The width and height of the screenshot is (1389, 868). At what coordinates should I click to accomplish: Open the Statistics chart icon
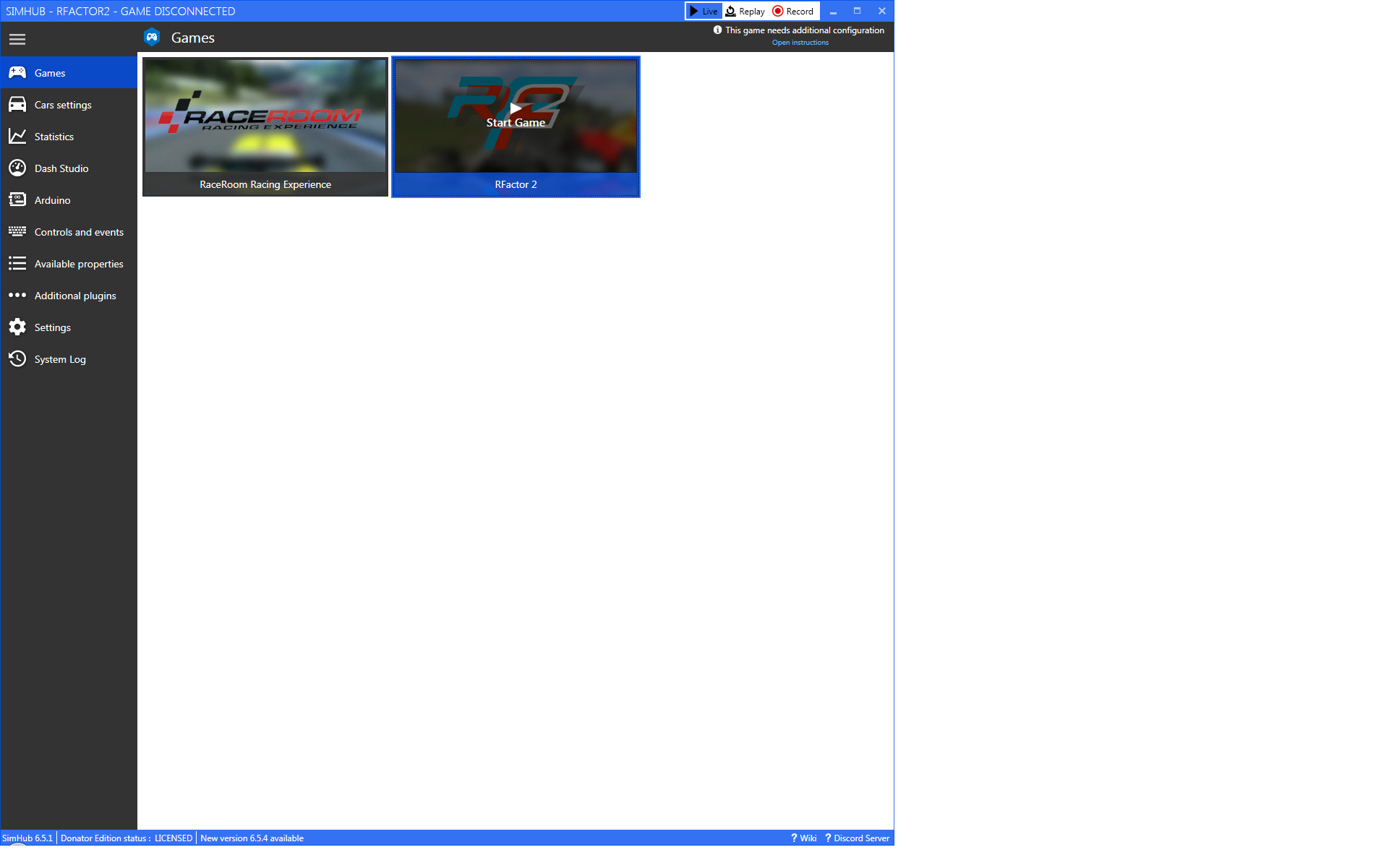tap(17, 137)
